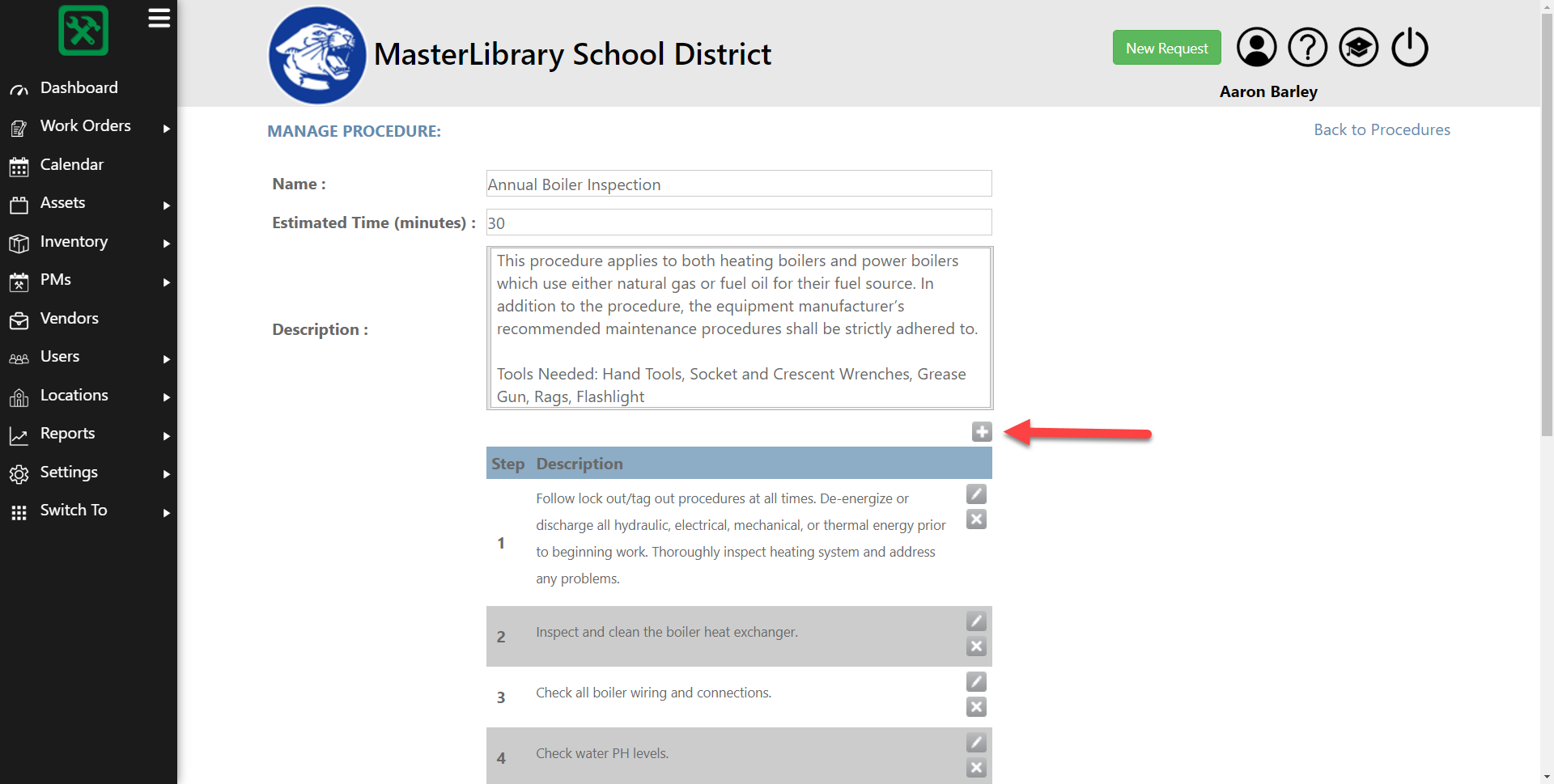Click the MasterLibrary district mascot logo
This screenshot has width=1554, height=784.
point(317,55)
